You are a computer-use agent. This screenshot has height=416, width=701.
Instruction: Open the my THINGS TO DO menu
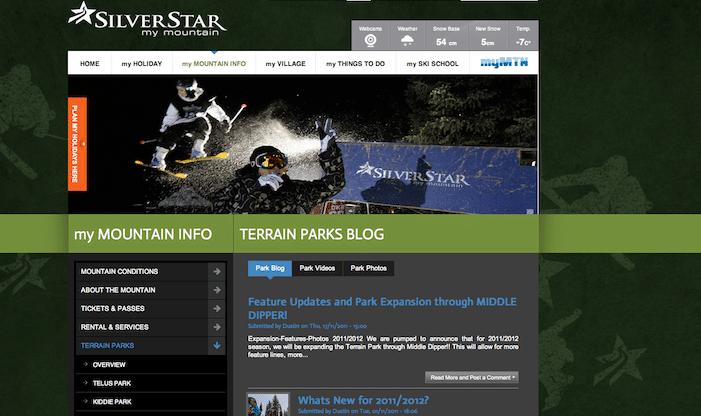click(x=355, y=63)
